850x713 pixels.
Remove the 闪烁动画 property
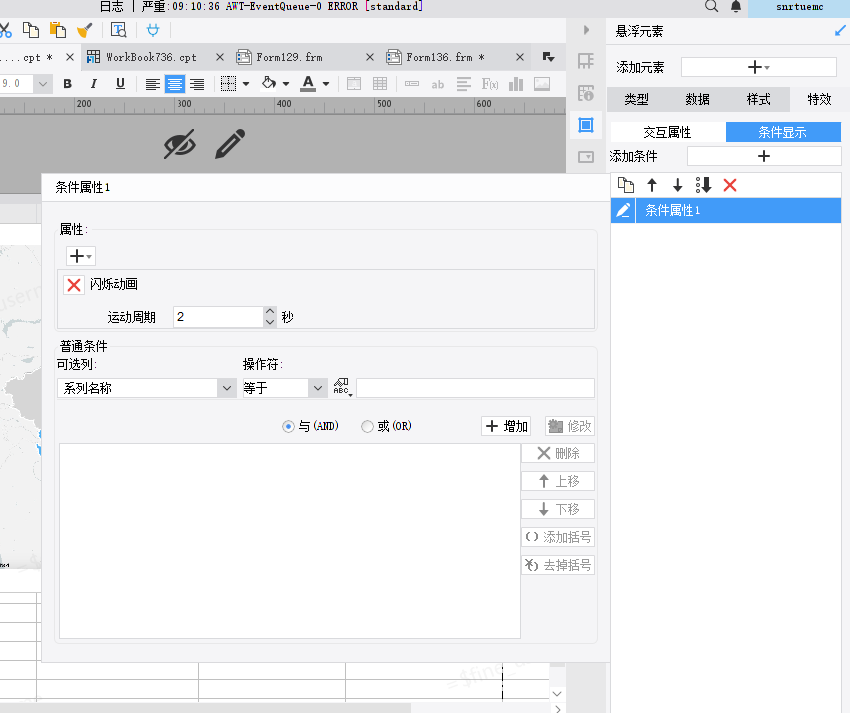(x=74, y=285)
